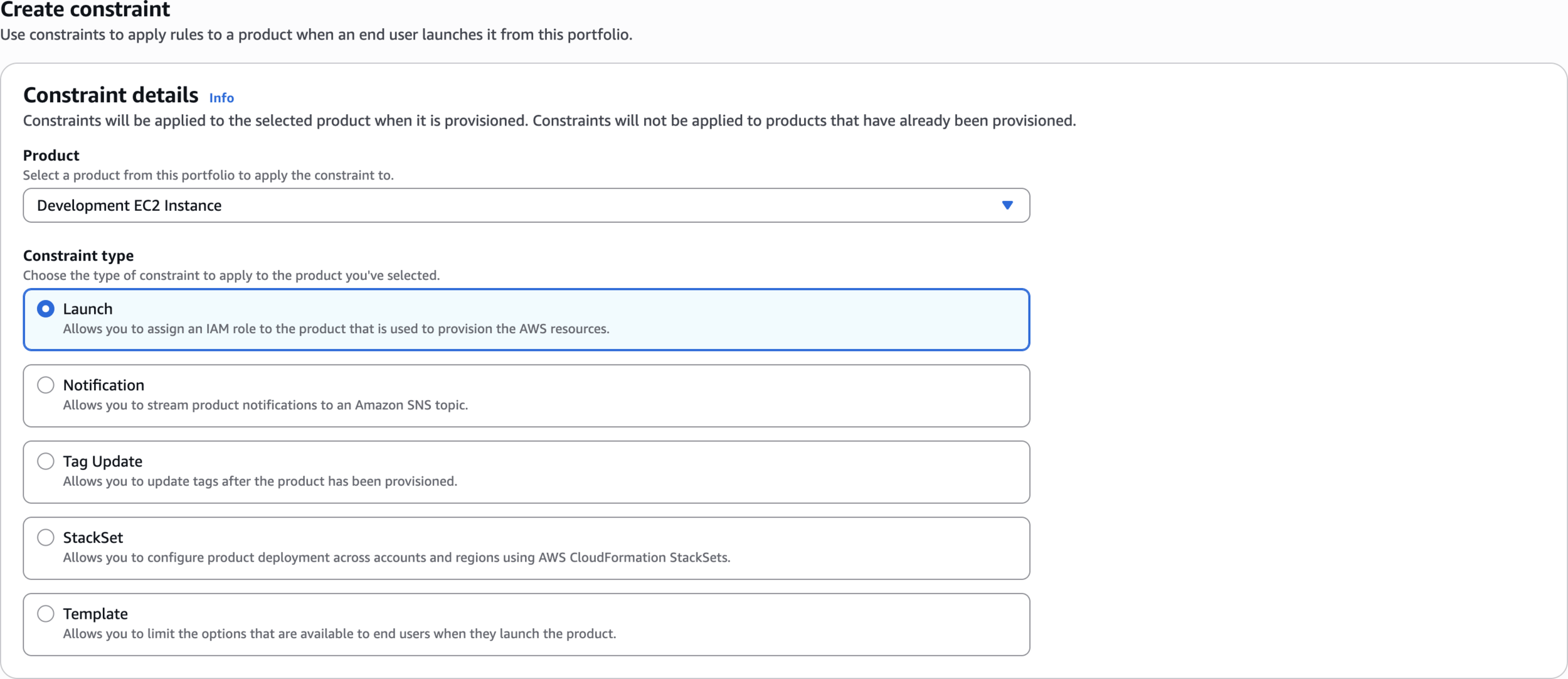Click the Constraint type section label
Screen dimensions: 1568x679
click(x=78, y=255)
